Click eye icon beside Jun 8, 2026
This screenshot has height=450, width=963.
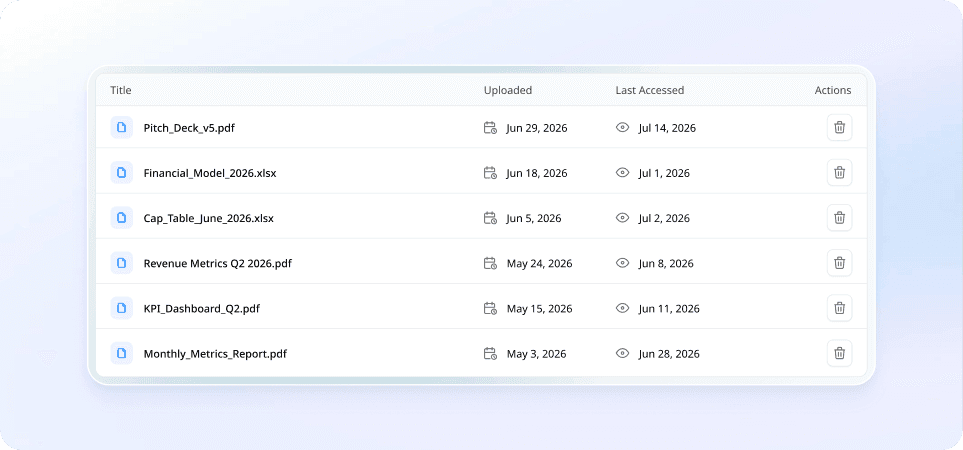click(x=623, y=263)
